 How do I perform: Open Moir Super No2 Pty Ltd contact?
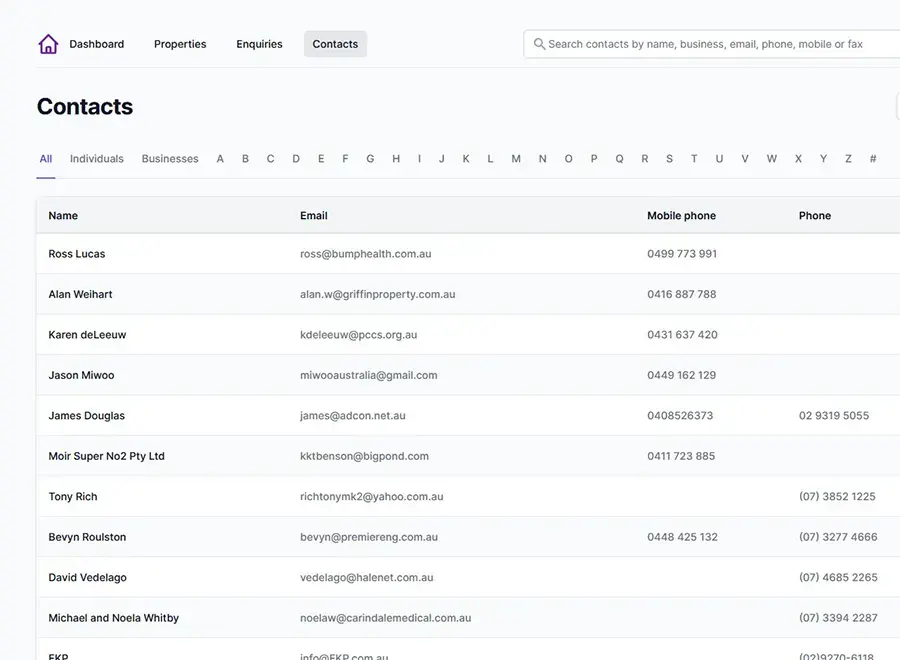tap(106, 456)
